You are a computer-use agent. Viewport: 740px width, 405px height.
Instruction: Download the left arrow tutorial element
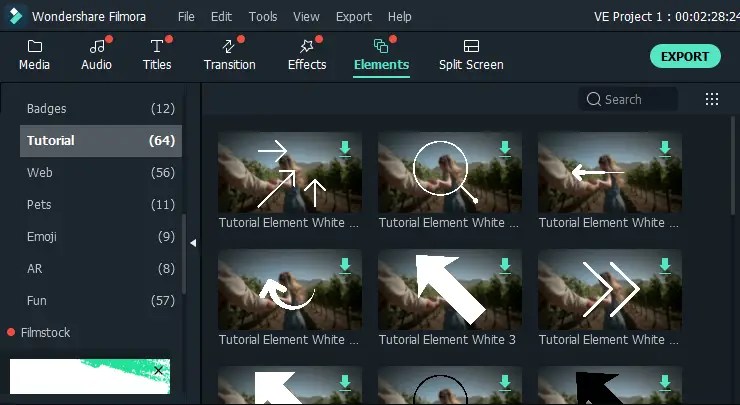[x=665, y=148]
